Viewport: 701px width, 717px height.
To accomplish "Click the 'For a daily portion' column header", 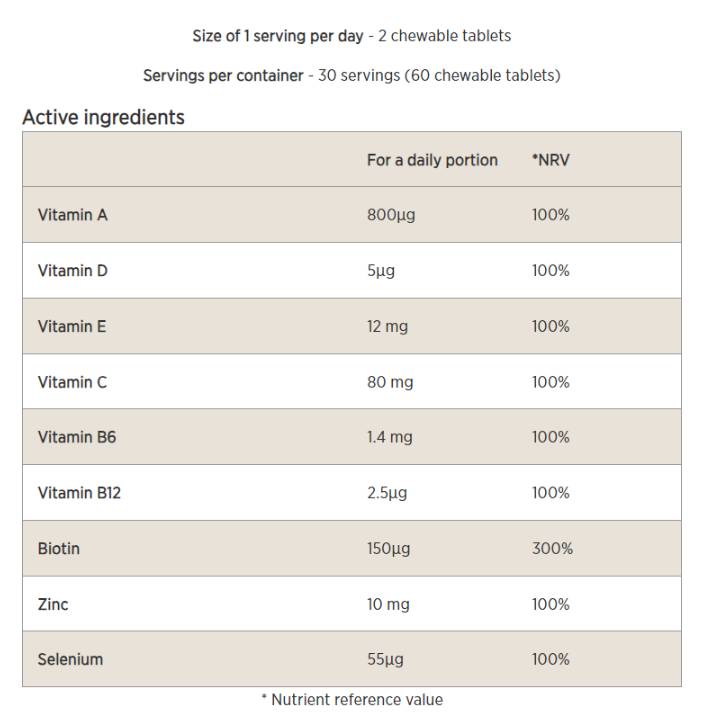I will pyautogui.click(x=432, y=160).
